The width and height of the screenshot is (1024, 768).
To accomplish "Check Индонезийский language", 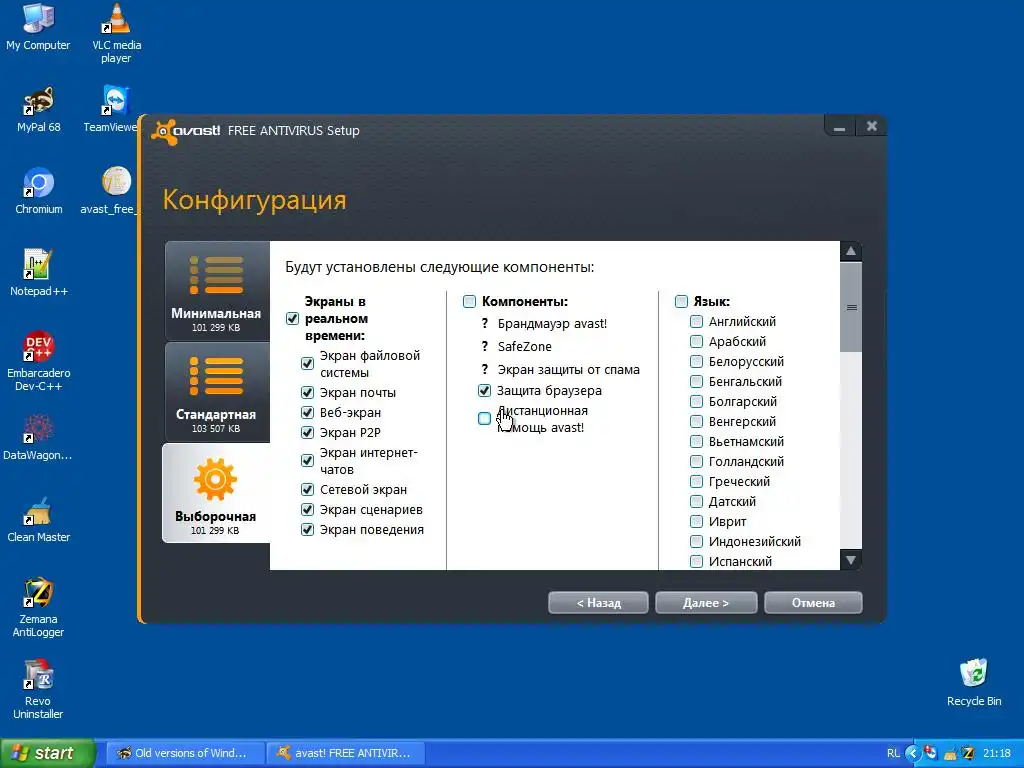I will click(x=696, y=541).
